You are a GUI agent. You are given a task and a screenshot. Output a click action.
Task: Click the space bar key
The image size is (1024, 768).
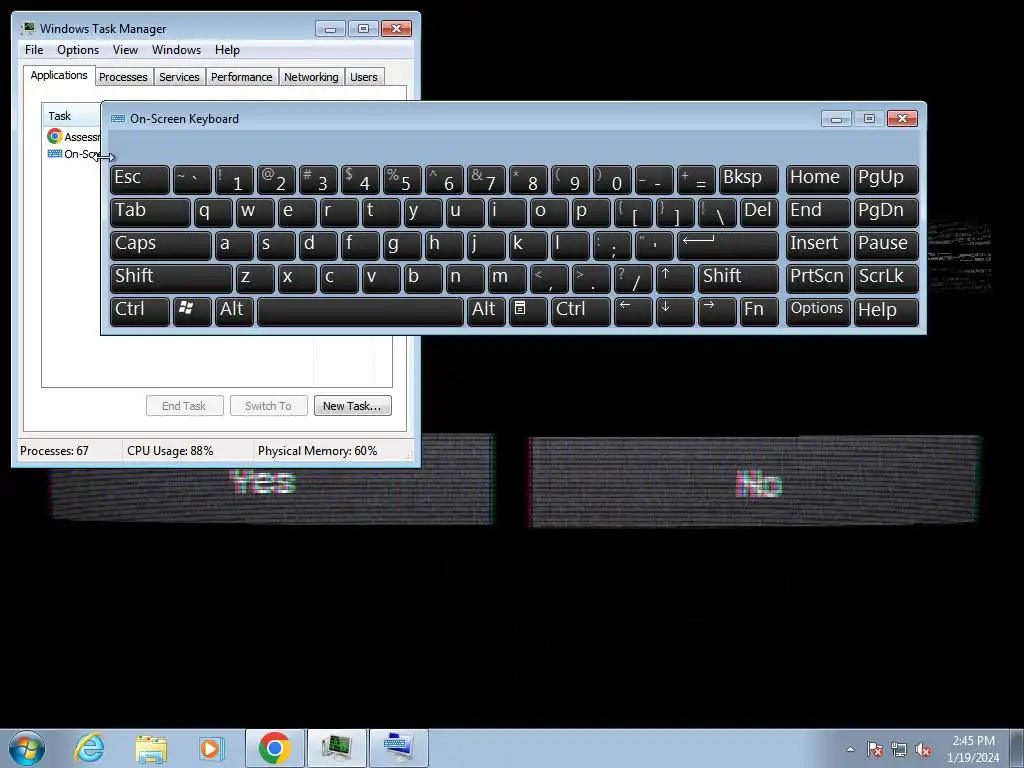pos(360,311)
